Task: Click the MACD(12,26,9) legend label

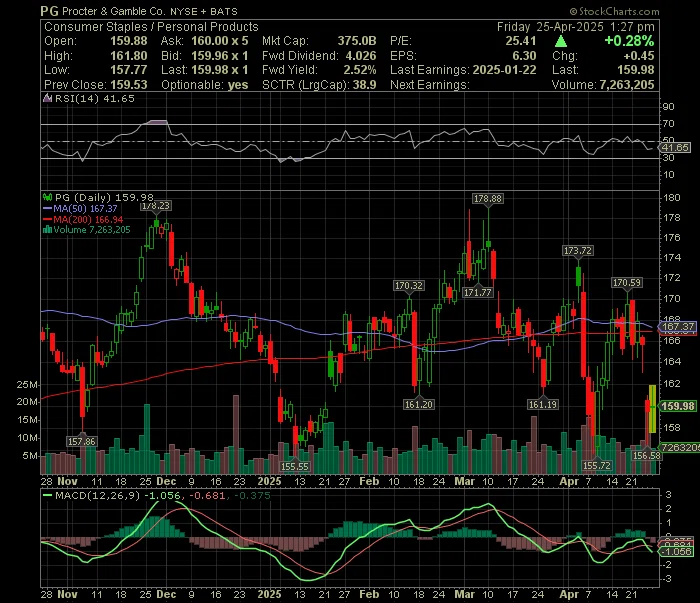Action: pyautogui.click(x=97, y=495)
